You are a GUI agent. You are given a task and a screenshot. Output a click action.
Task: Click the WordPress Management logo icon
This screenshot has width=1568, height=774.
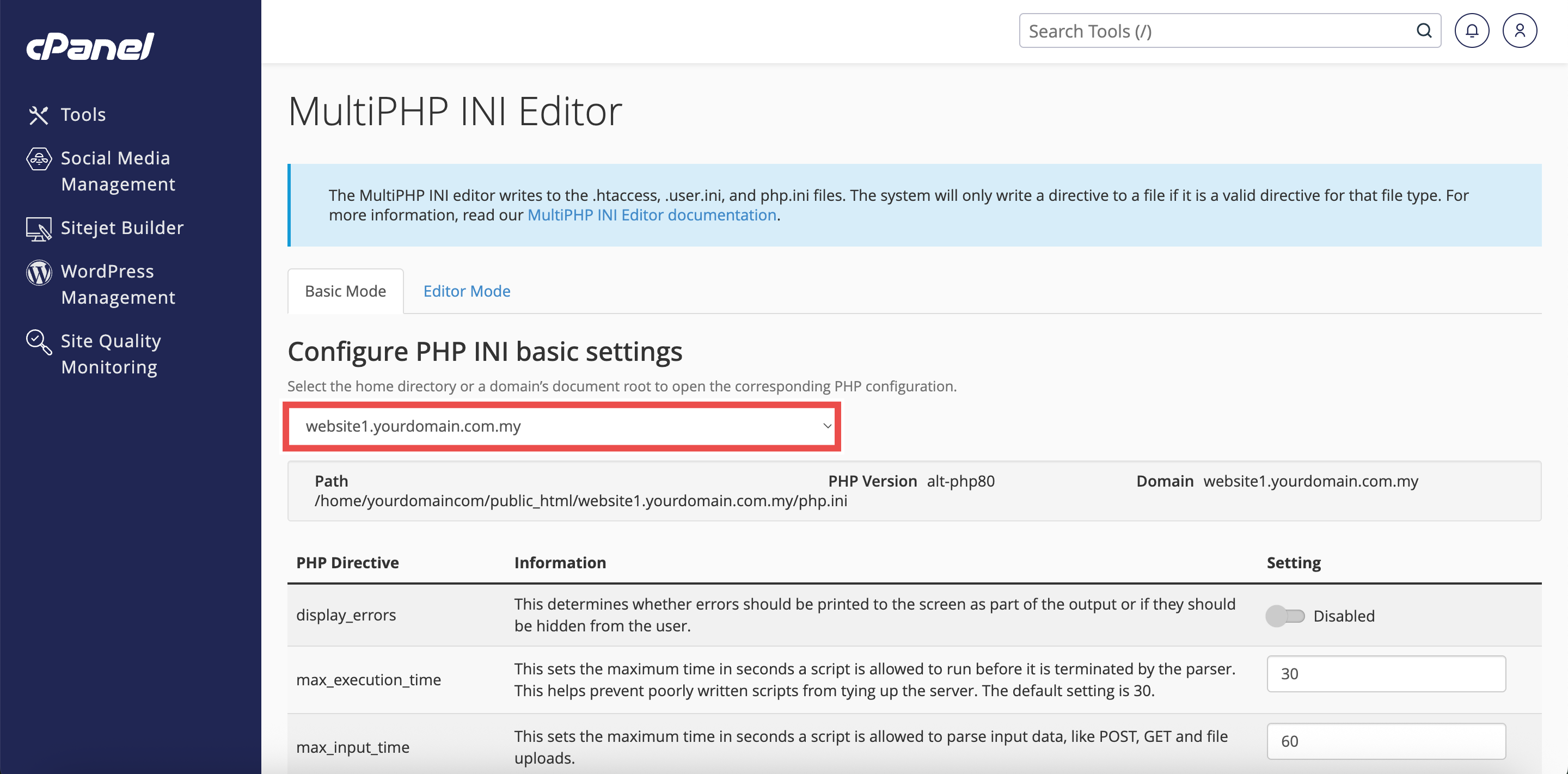click(39, 273)
